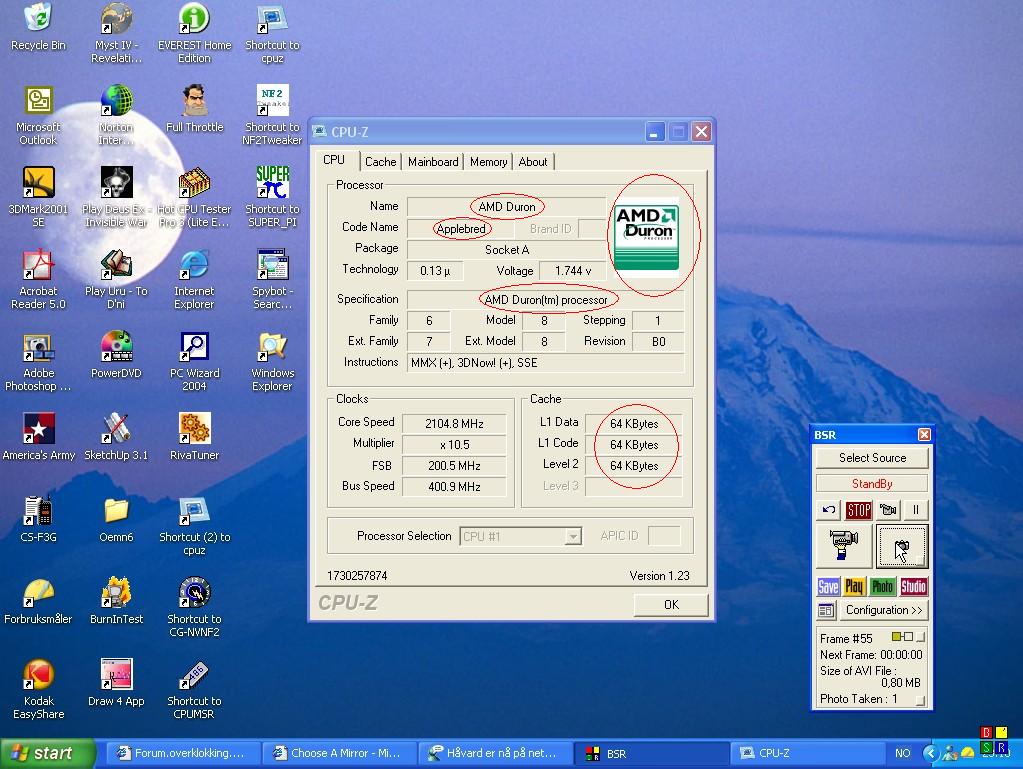This screenshot has width=1023, height=769.
Task: Launch PC Wizard 2004 icon
Action: (x=194, y=361)
